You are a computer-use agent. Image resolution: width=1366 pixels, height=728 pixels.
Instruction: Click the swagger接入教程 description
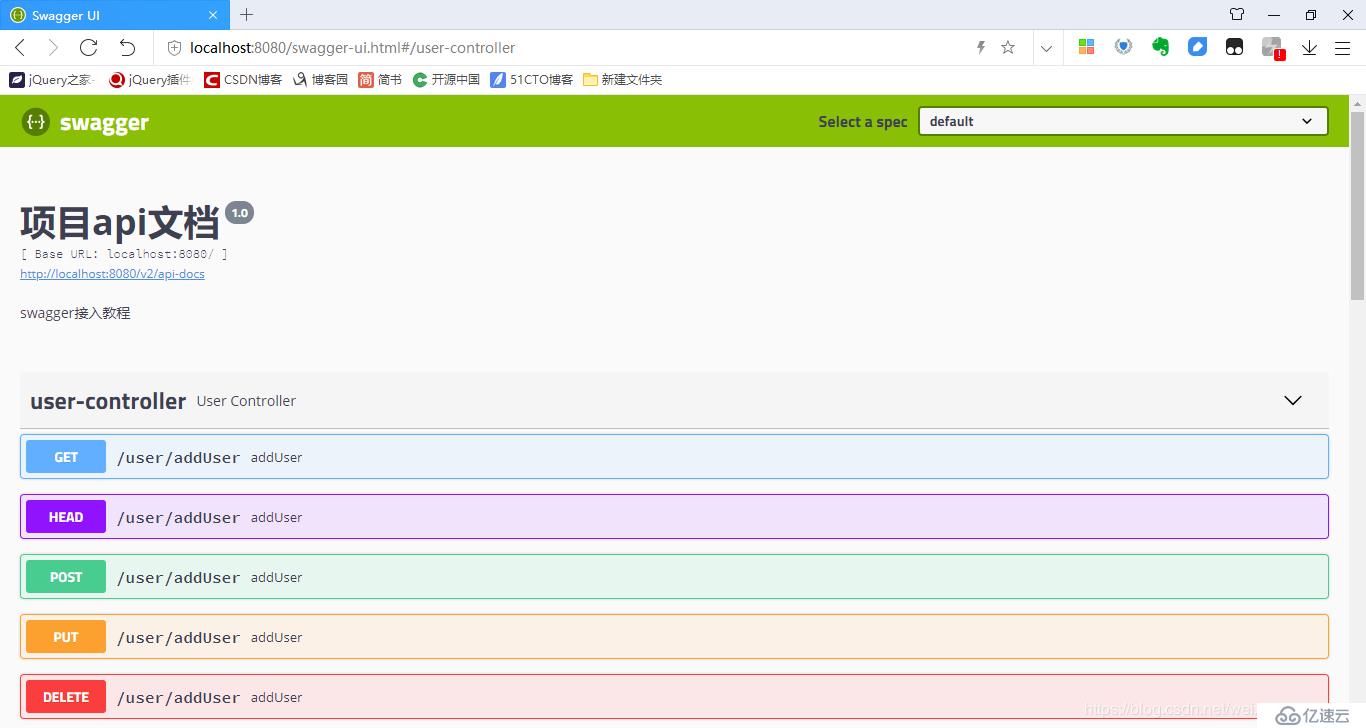click(x=75, y=313)
